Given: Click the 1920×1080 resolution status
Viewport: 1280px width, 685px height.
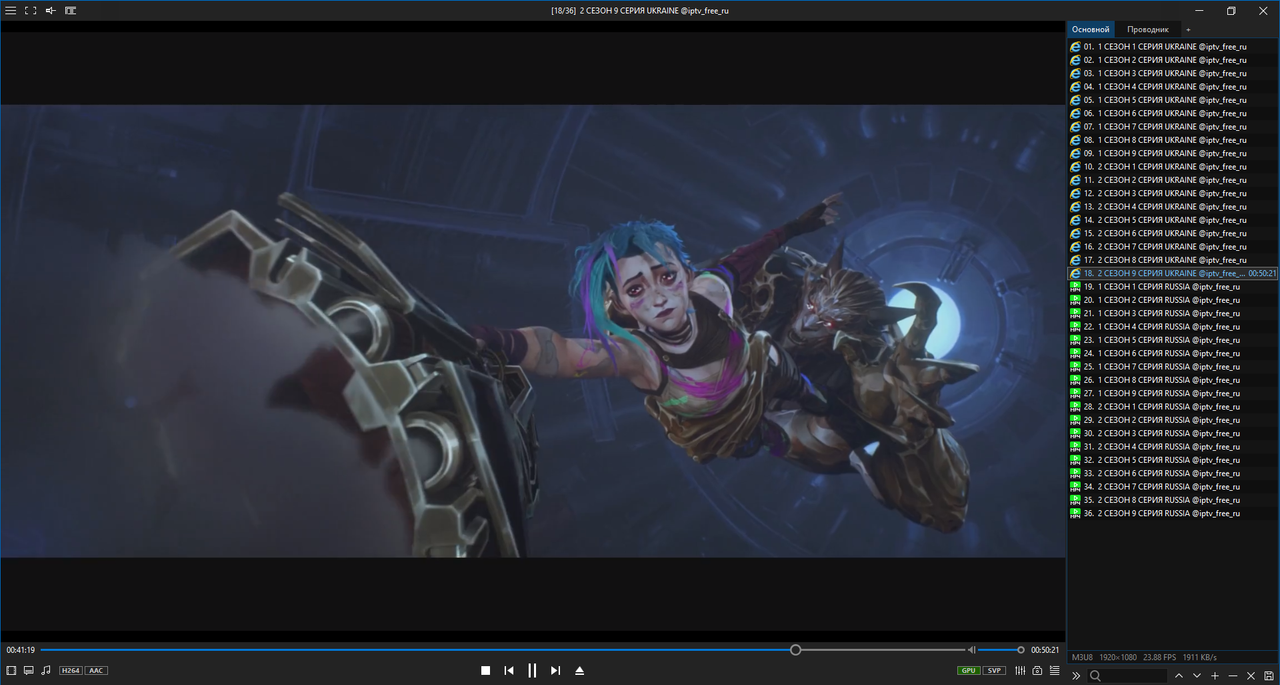Looking at the screenshot, I should [x=1118, y=657].
